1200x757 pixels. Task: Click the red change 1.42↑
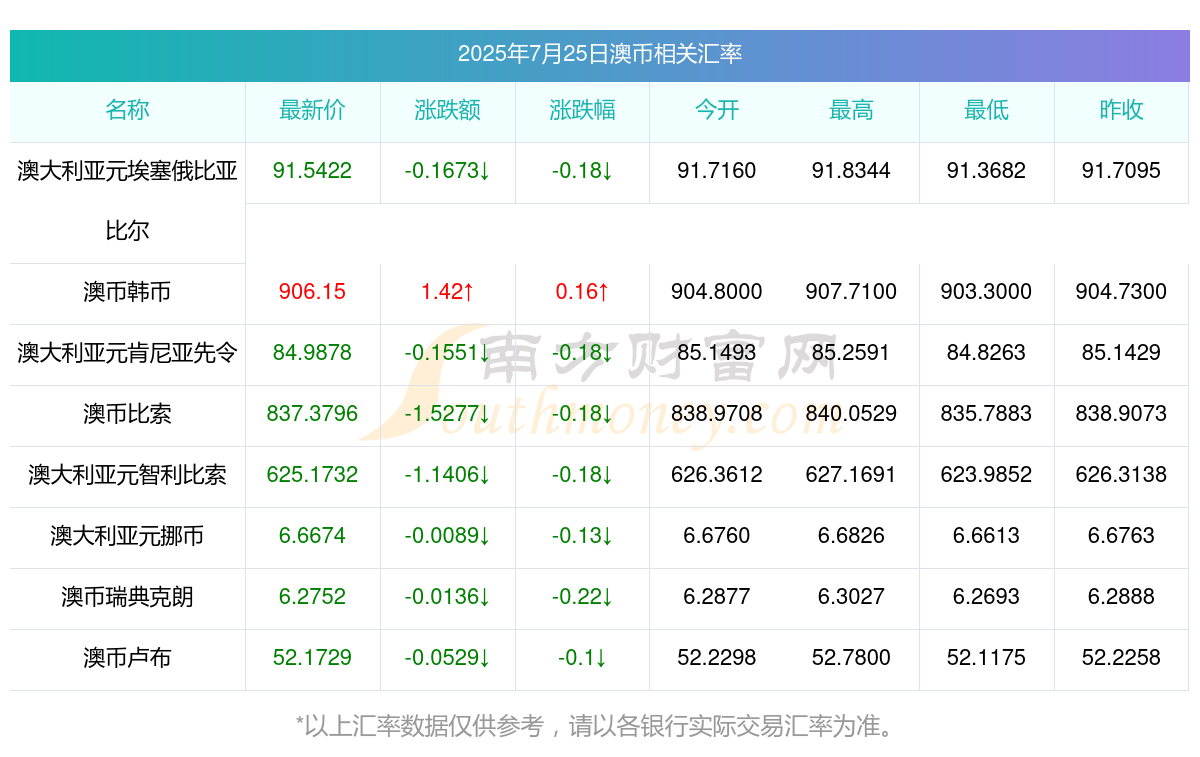tap(448, 292)
